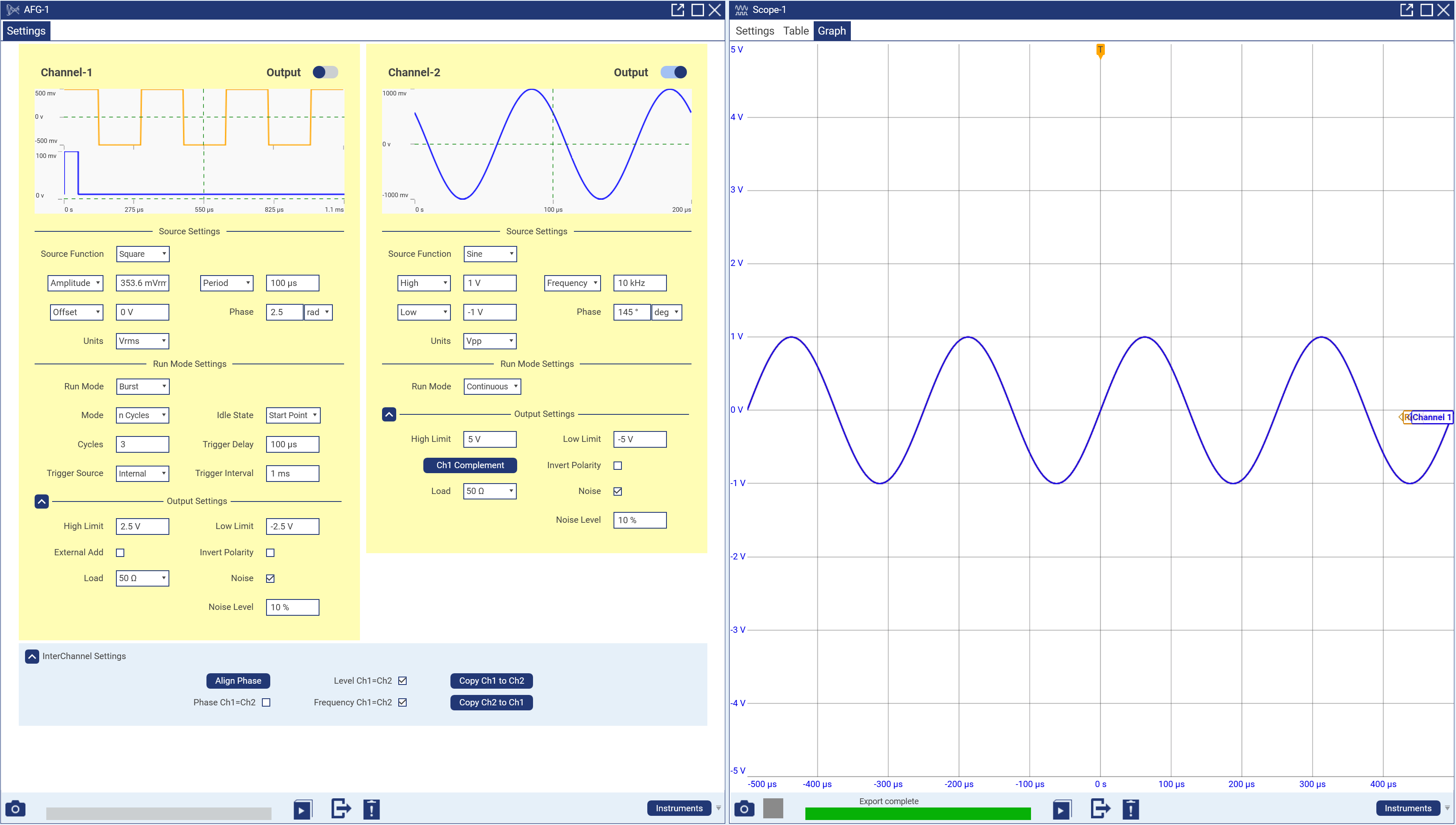Close the AFG-1 panel
This screenshot has height=825, width=1456.
(x=715, y=10)
